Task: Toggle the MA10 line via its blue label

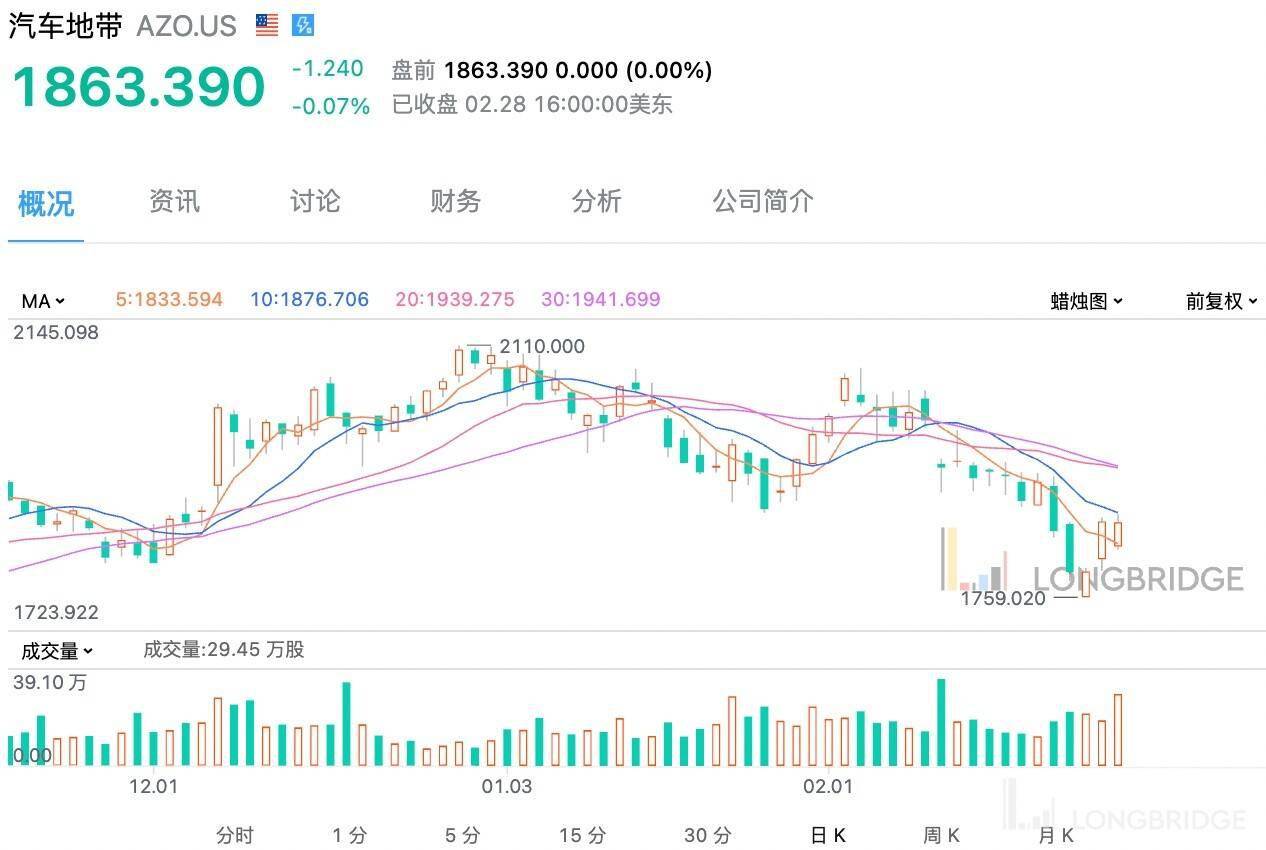Action: [308, 300]
